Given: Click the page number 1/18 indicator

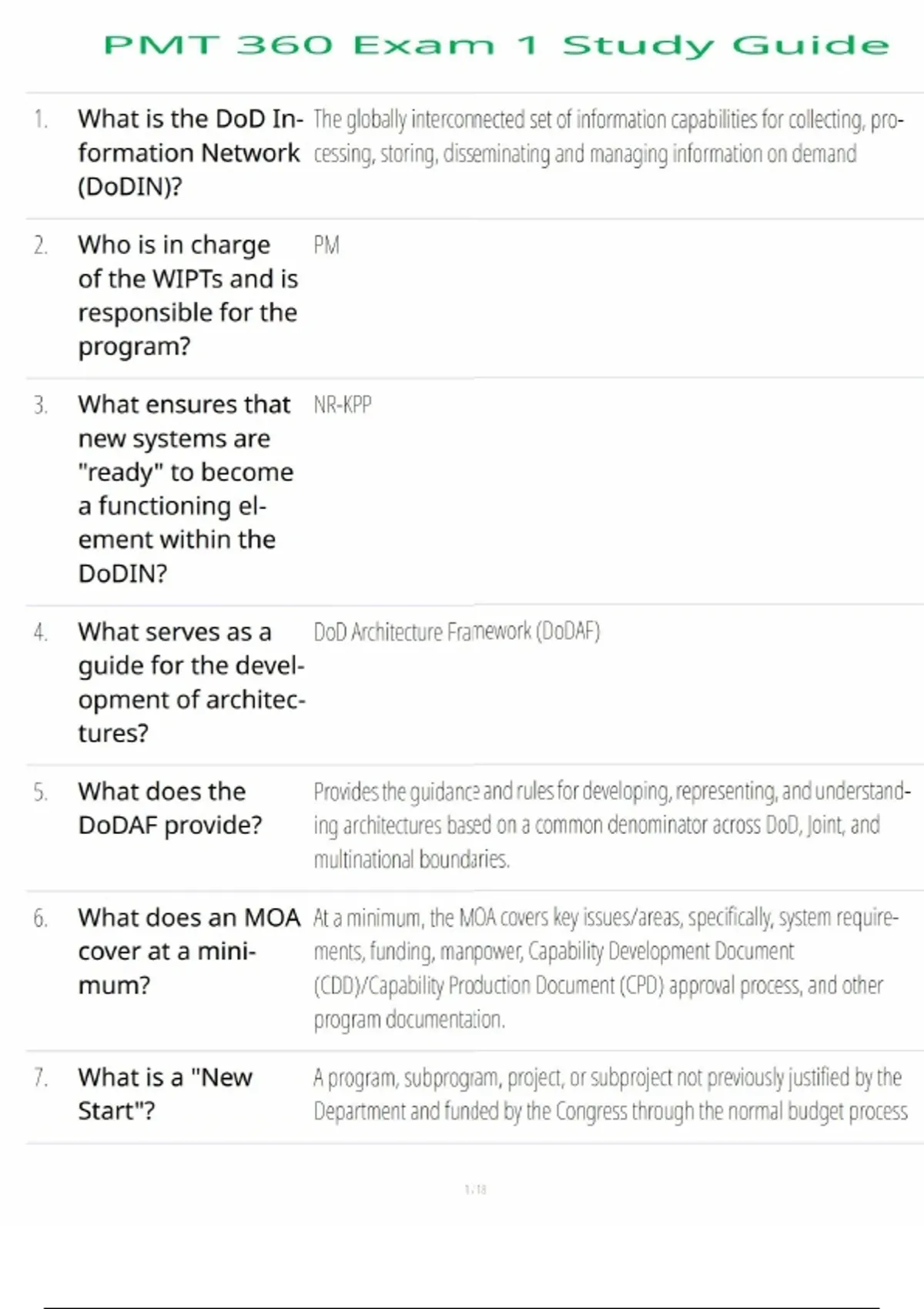Looking at the screenshot, I should point(475,1190).
